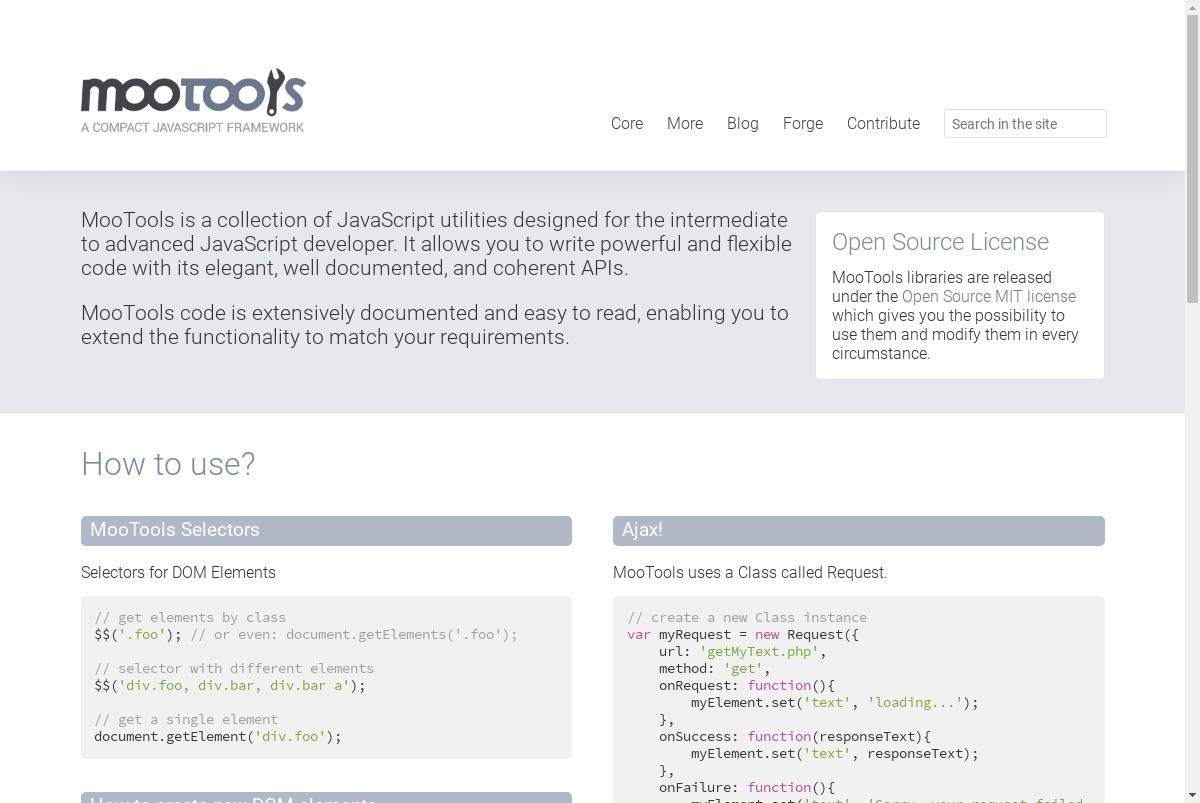Click the Ajax! section header
Screen dimensions: 1200x803
tap(859, 531)
